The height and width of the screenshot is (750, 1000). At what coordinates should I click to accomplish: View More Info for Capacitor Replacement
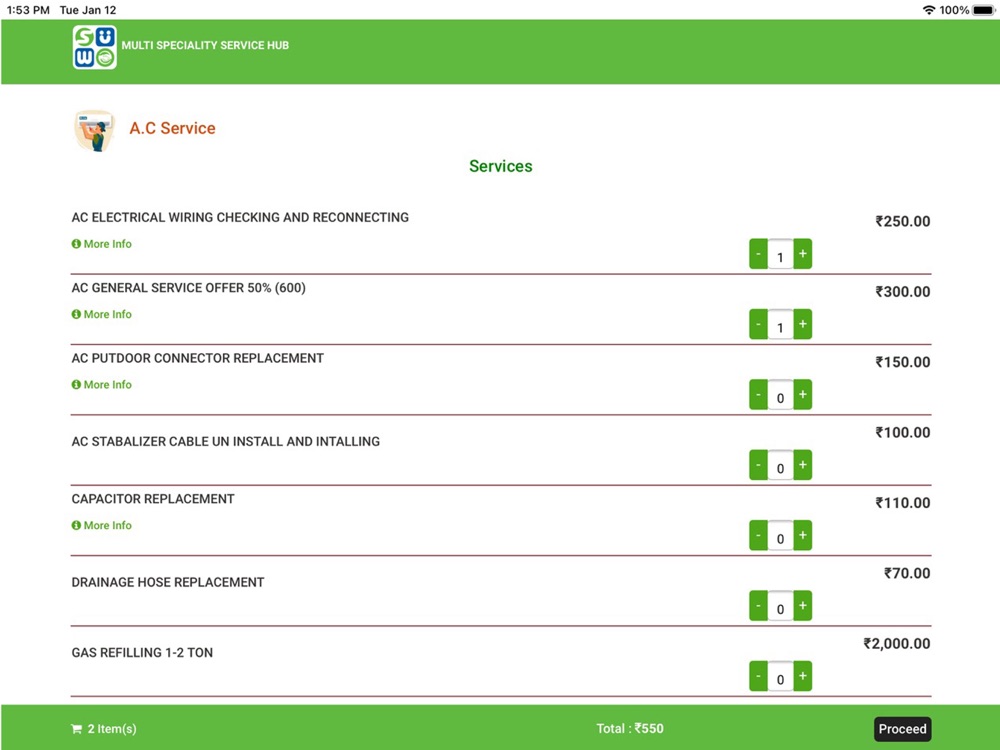[101, 526]
